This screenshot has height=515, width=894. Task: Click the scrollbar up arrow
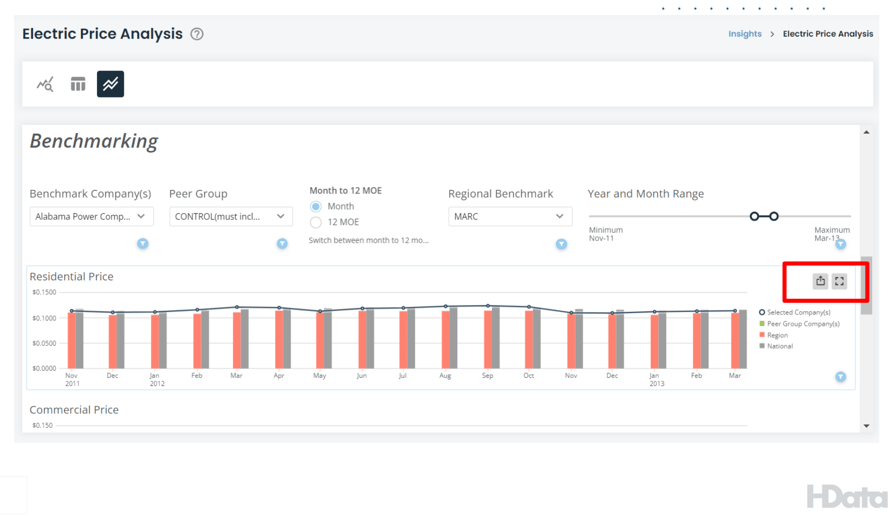point(867,132)
